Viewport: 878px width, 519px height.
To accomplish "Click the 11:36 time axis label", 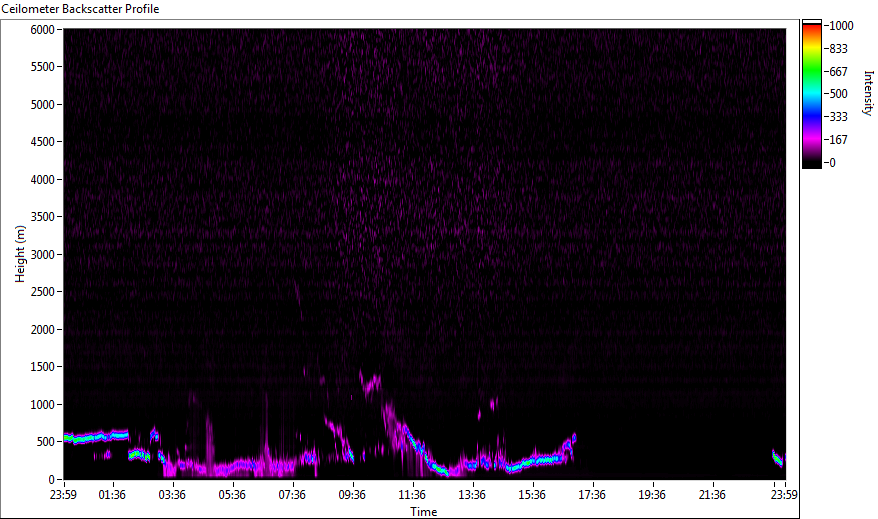I will tap(412, 495).
